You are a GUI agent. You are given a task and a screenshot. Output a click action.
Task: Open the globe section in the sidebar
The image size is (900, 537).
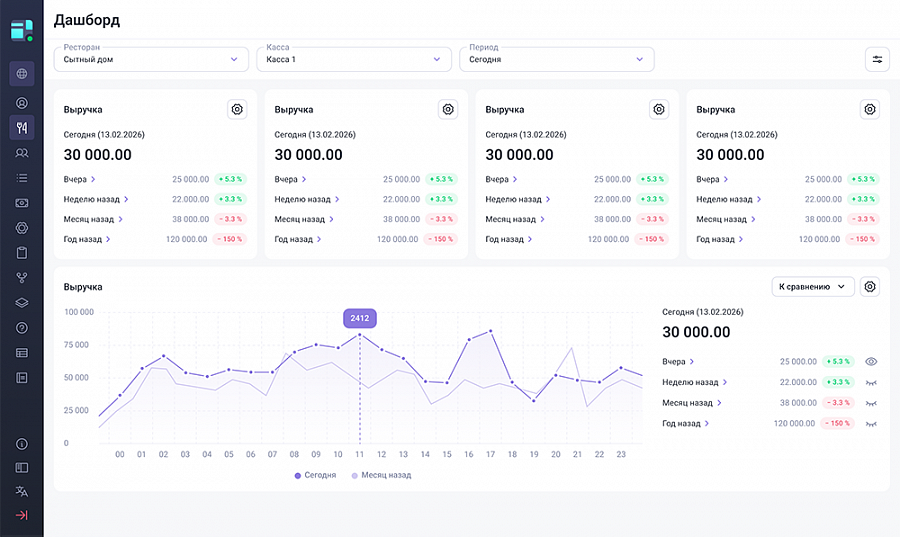point(22,73)
